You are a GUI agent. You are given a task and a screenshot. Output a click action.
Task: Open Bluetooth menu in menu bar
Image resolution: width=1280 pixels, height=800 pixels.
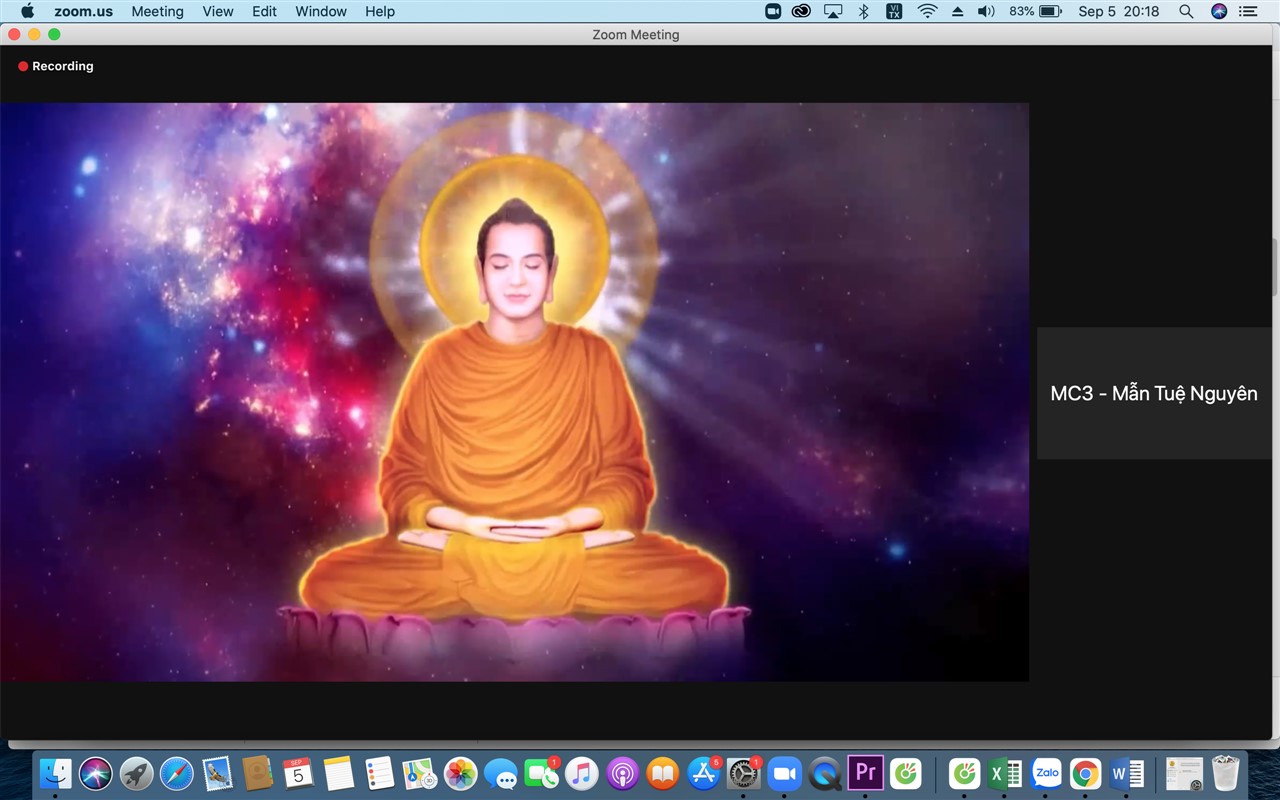864,11
